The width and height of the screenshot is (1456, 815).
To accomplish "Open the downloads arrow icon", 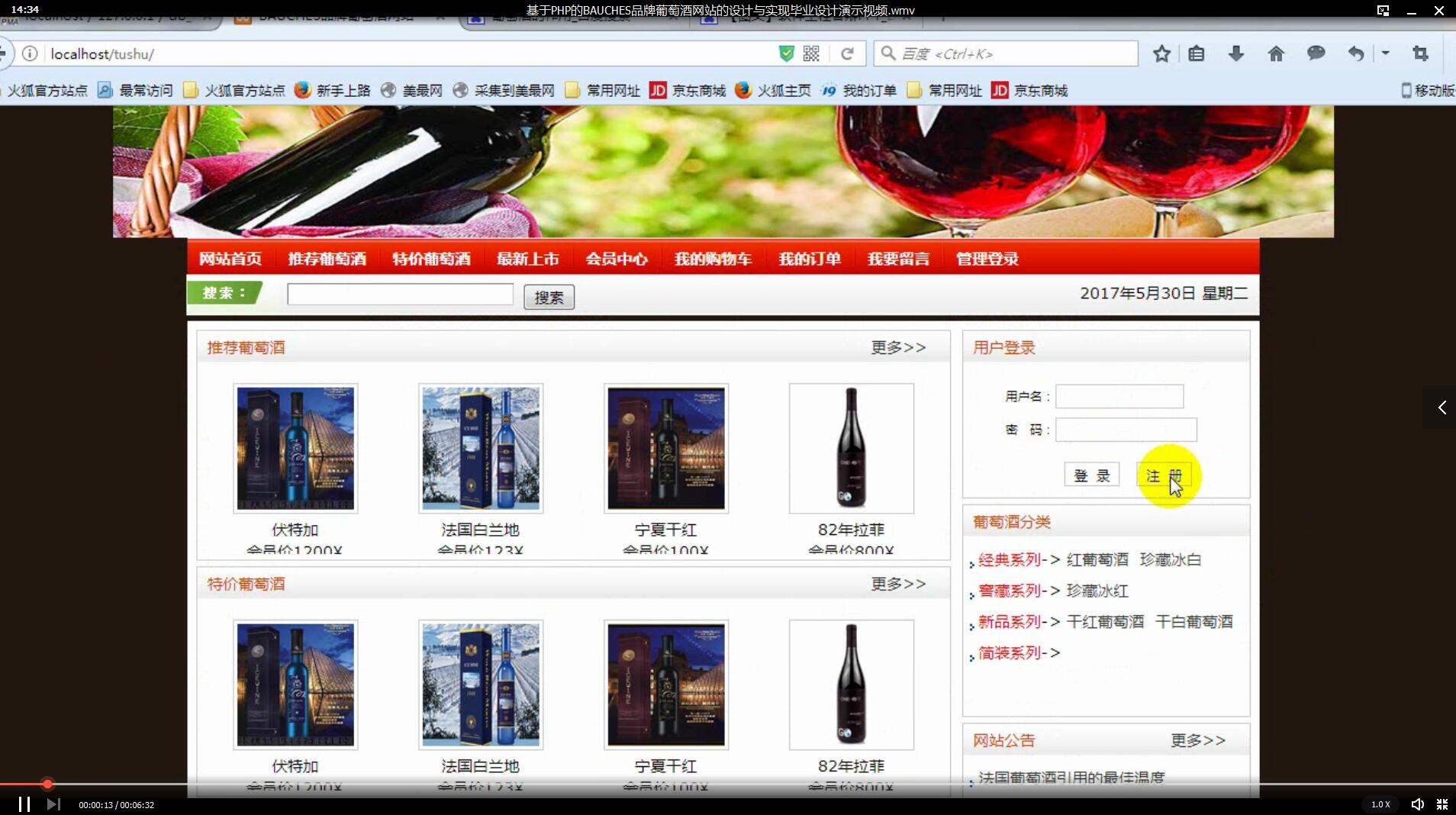I will [1236, 53].
